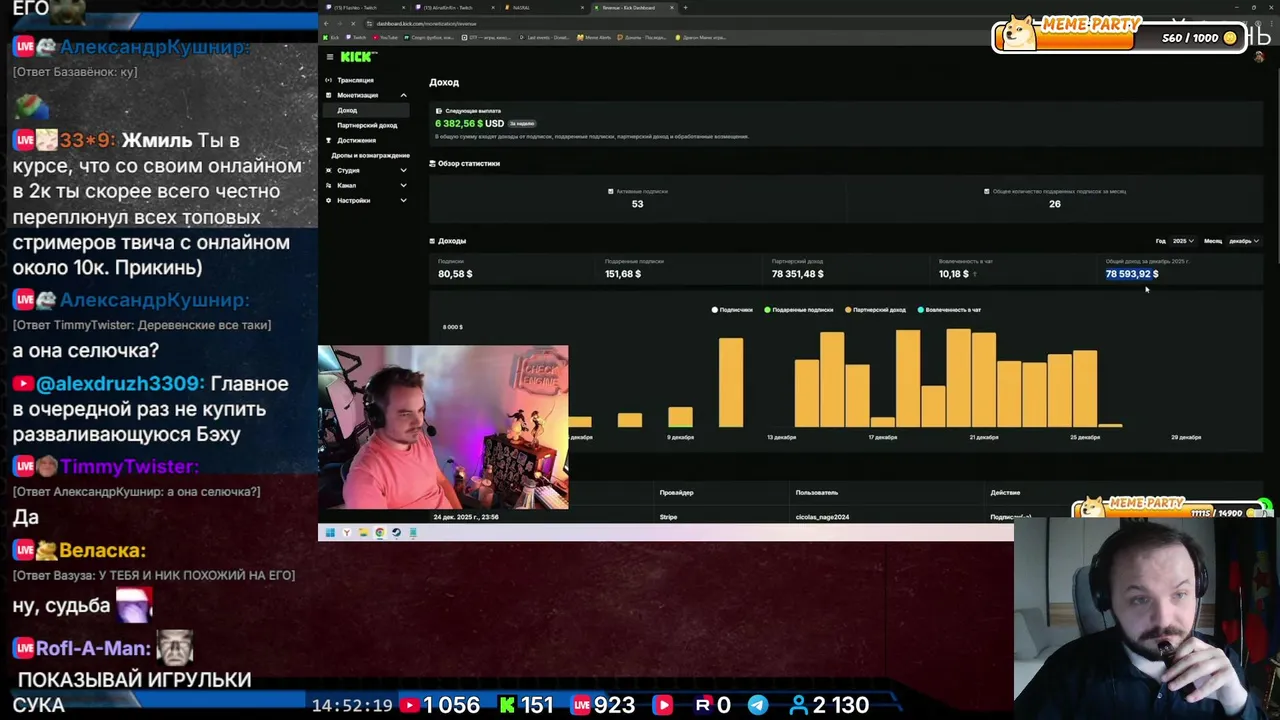1280x720 pixels.
Task: Open the Windows Start button
Action: tap(329, 533)
